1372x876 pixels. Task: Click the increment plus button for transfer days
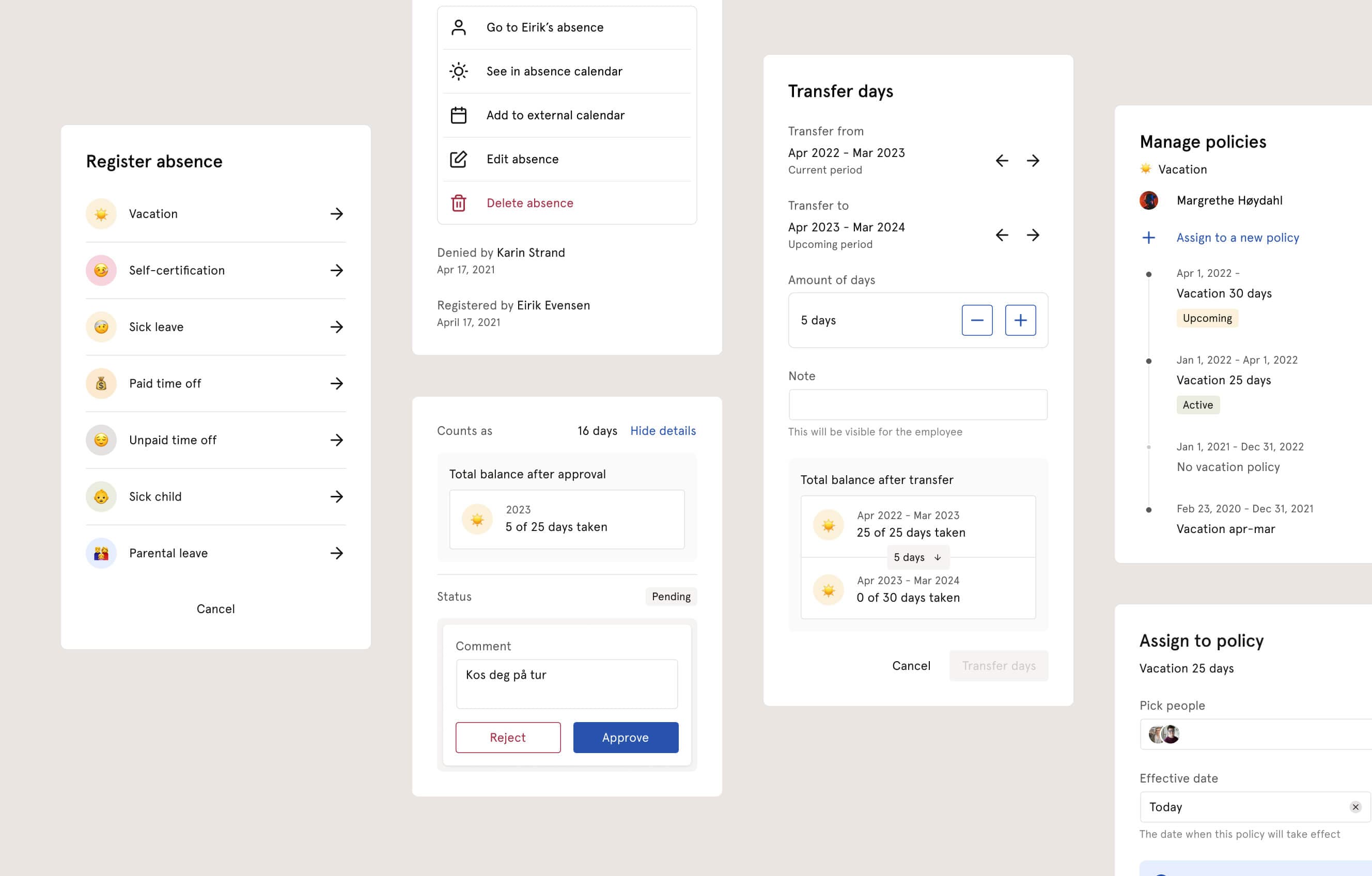tap(1020, 320)
